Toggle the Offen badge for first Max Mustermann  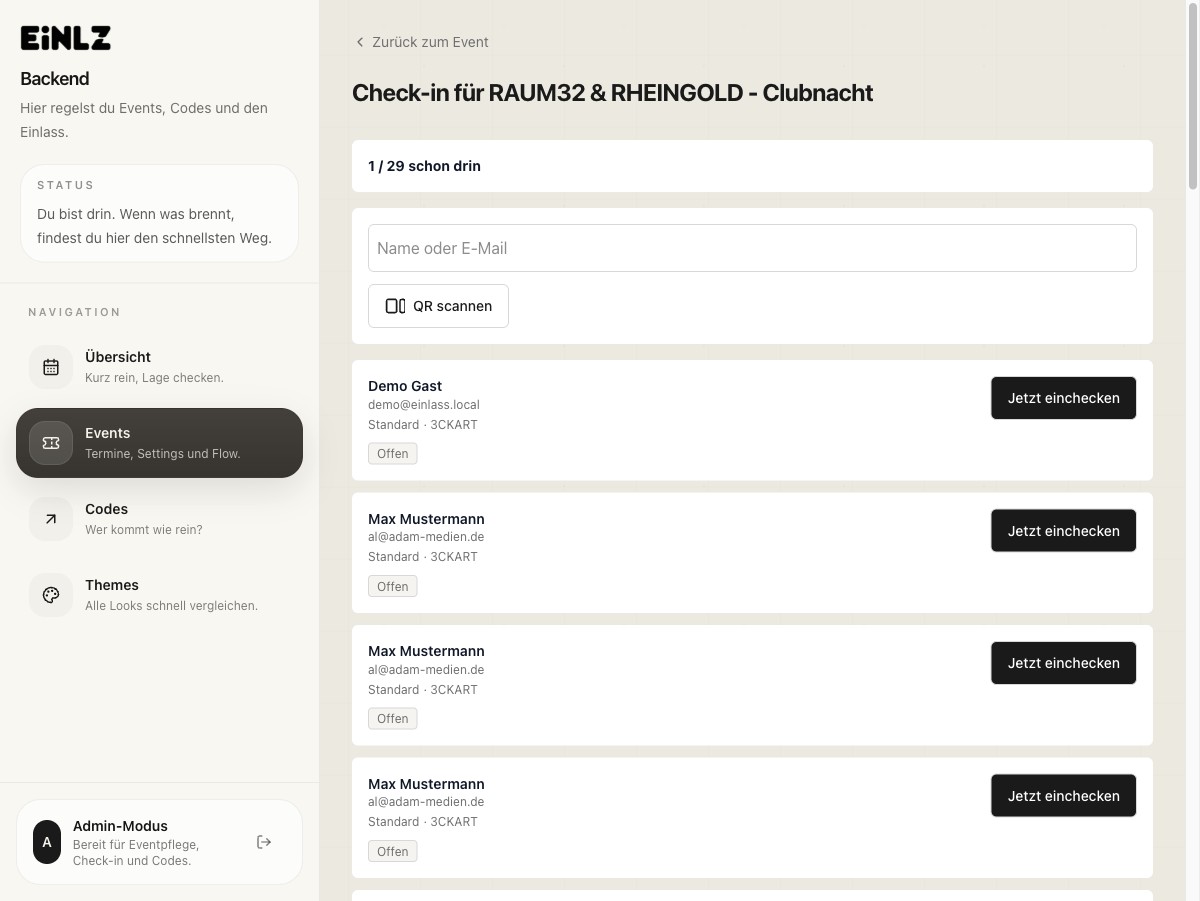coord(392,586)
